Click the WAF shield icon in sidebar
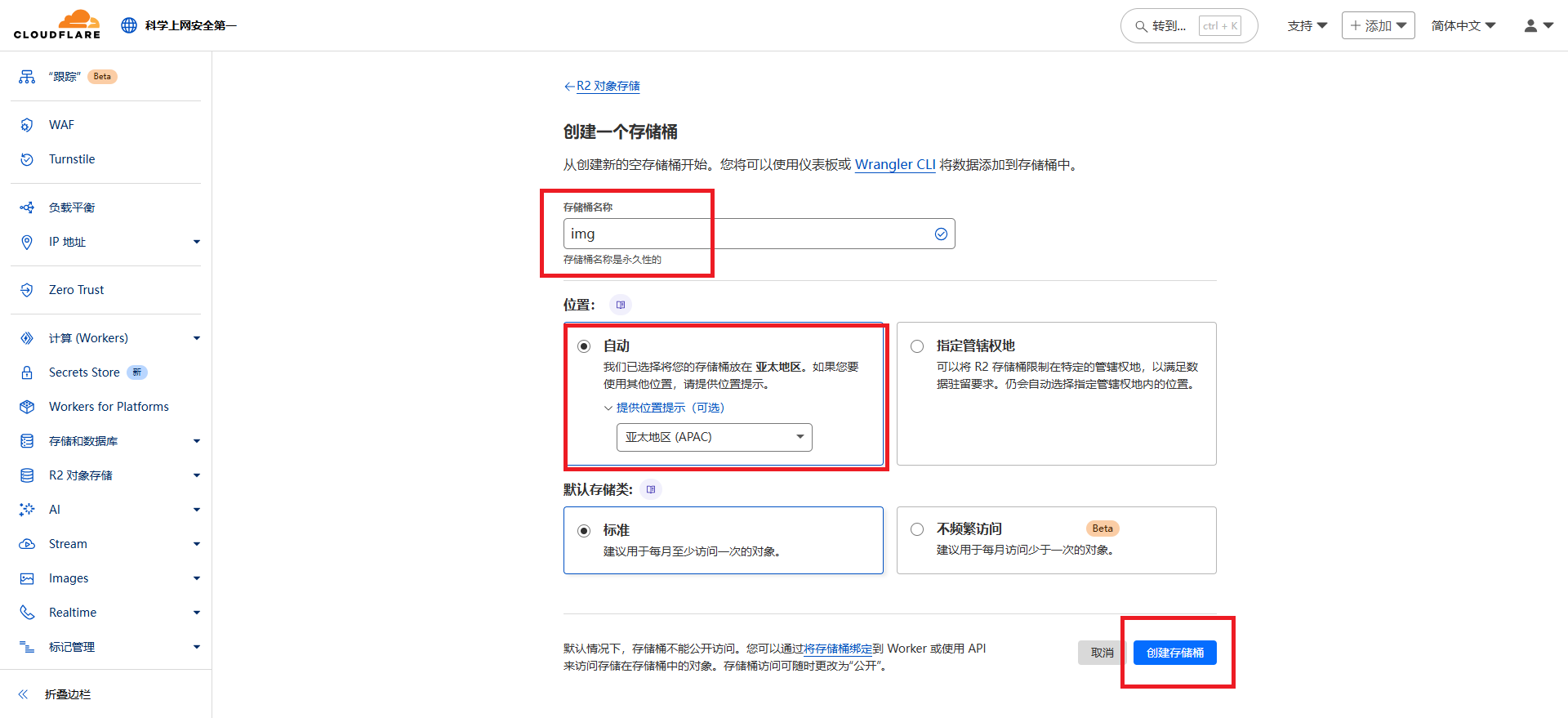The height and width of the screenshot is (718, 1568). click(x=27, y=125)
